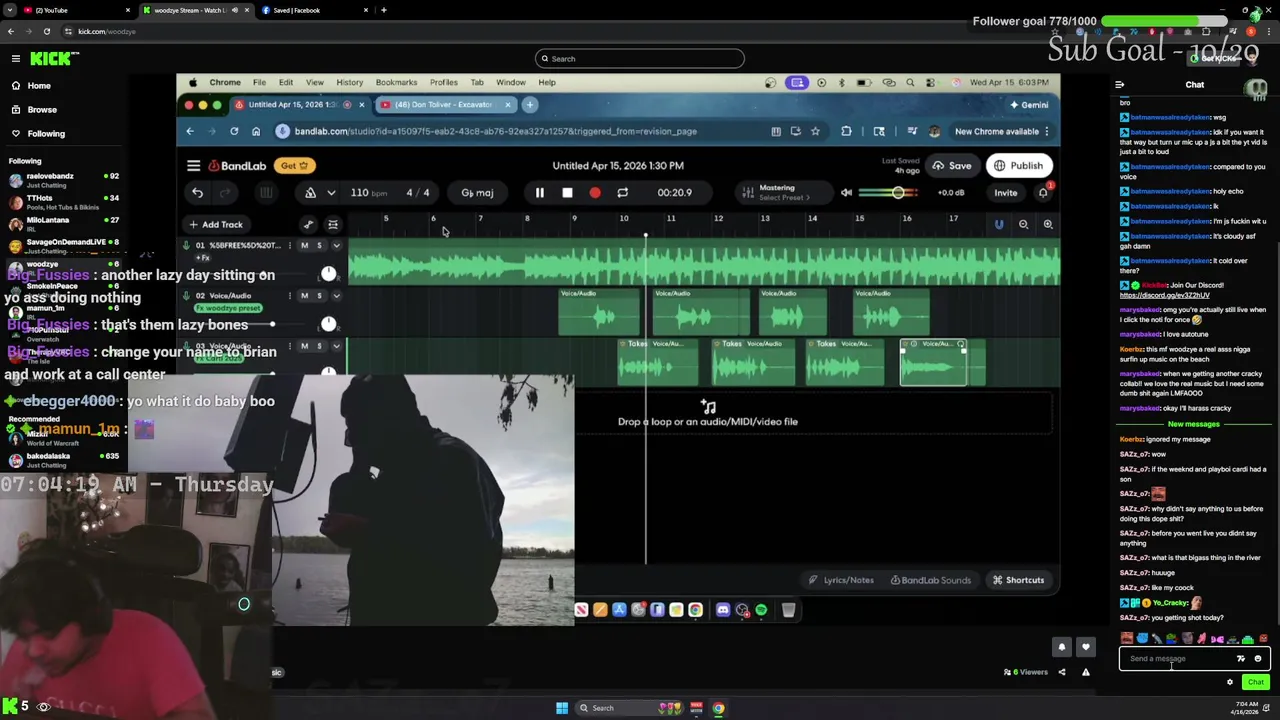Expand track 01 options chevron
1280x720 pixels.
coord(336,246)
